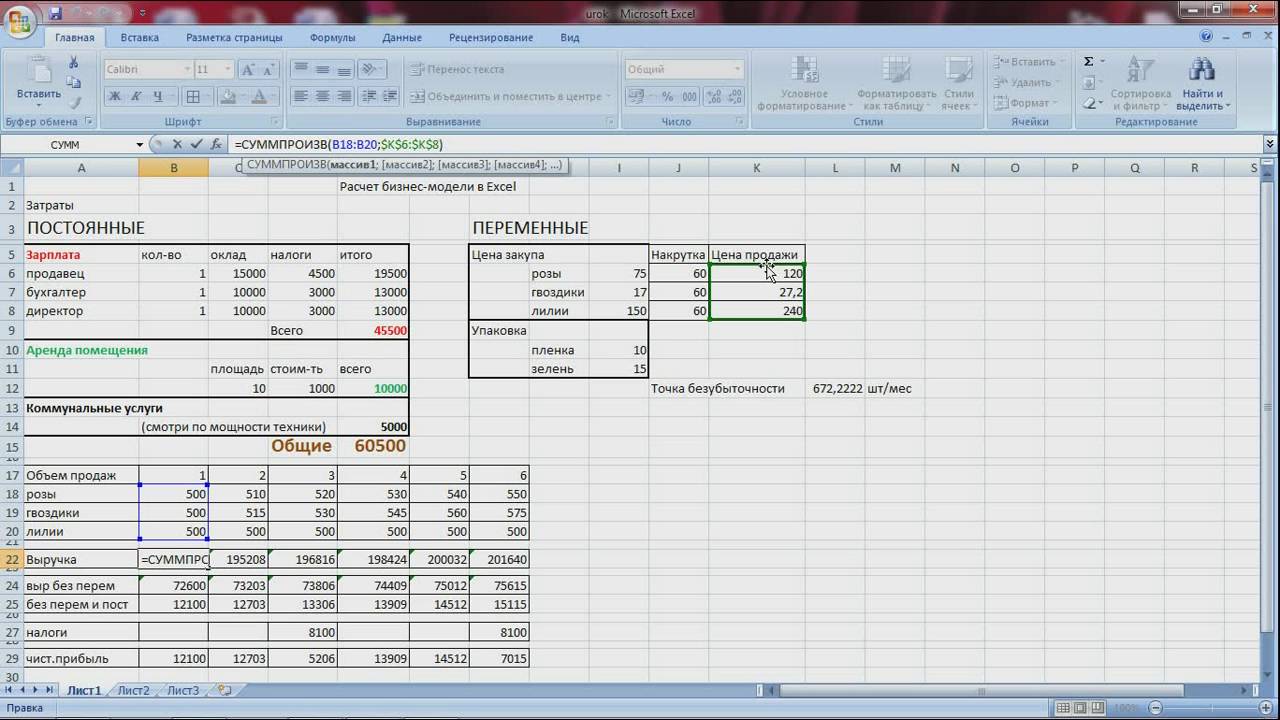
Task: Click the Decrease decimal places icon
Action: pos(733,96)
